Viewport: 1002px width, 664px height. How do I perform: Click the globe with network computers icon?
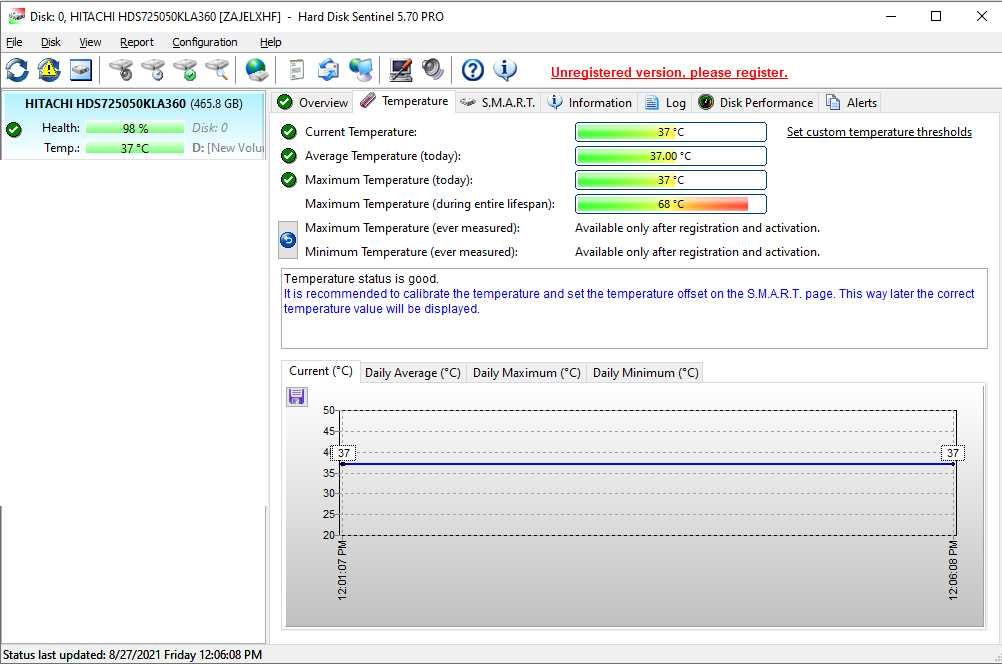361,70
